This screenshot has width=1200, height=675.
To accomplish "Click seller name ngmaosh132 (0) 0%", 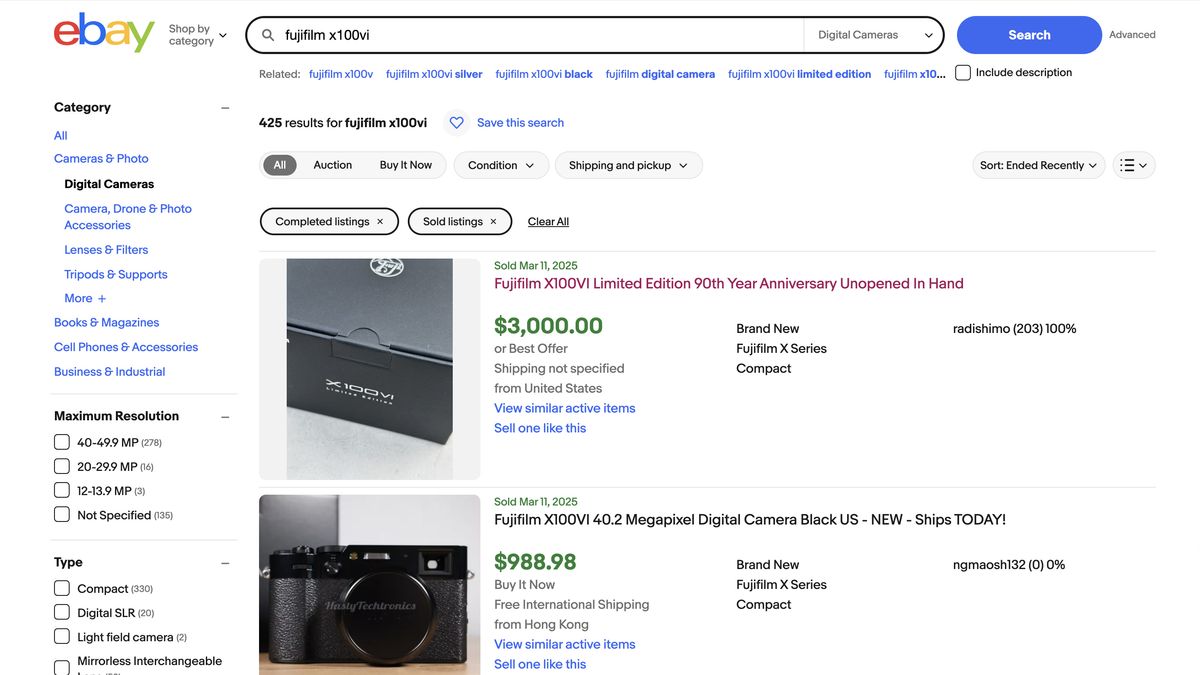I will point(1009,565).
